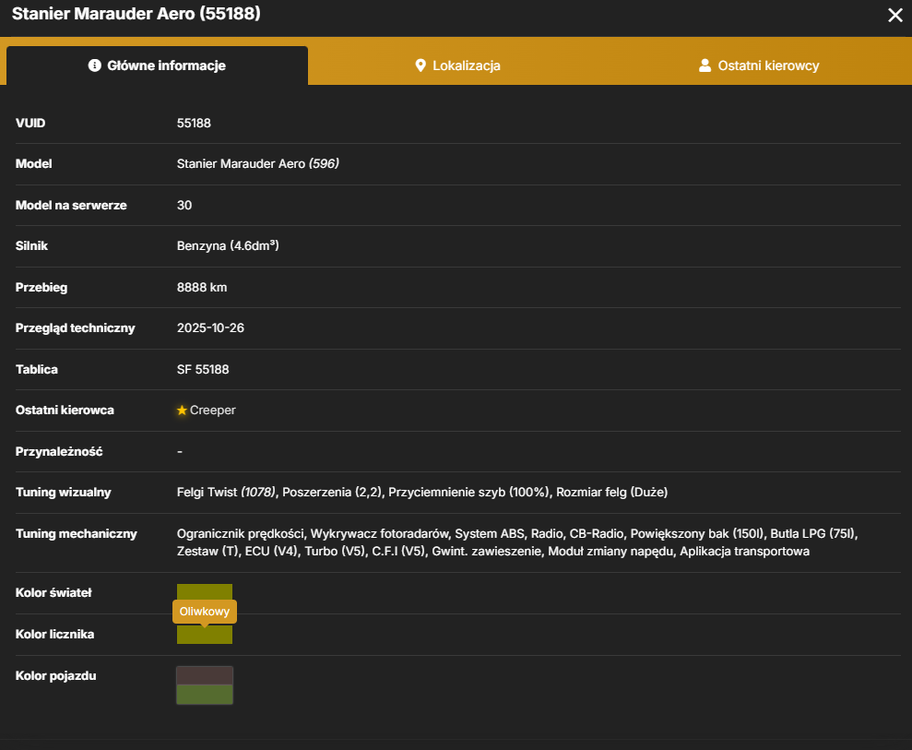This screenshot has height=750, width=912.
Task: Click the plate number SF 55188
Action: point(203,369)
